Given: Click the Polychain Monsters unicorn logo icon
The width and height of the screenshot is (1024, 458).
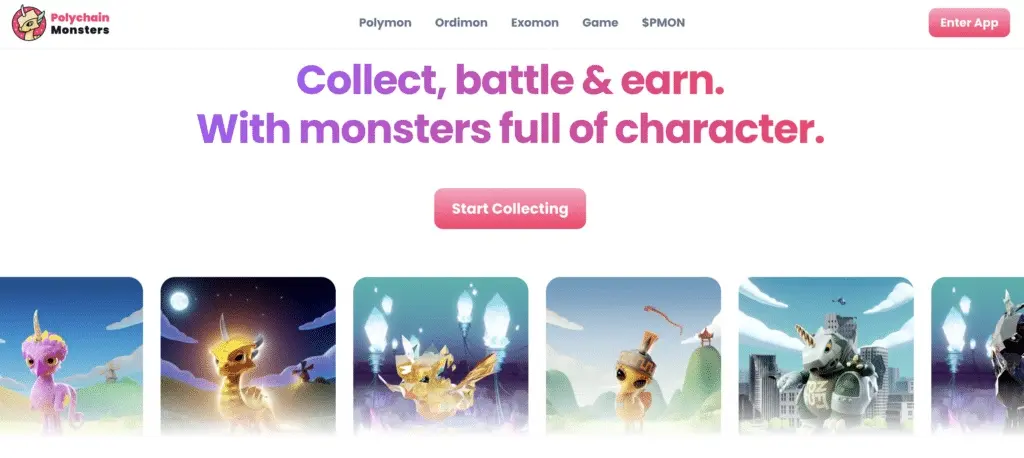Looking at the screenshot, I should pos(29,23).
